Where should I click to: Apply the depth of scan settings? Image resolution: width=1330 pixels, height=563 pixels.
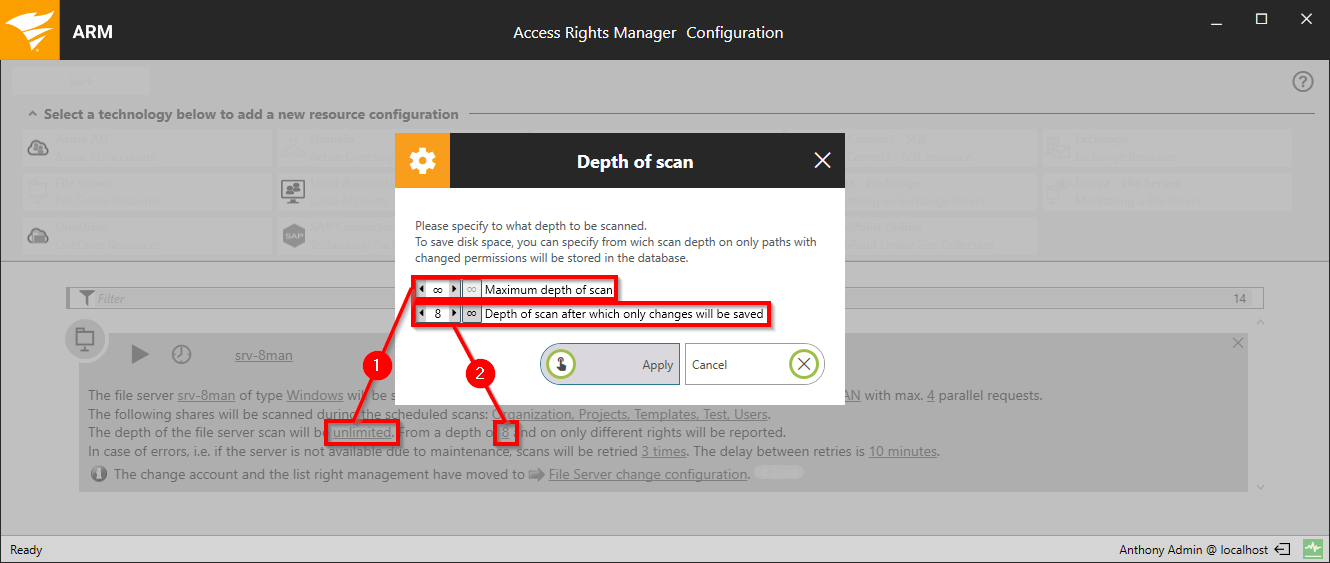click(x=610, y=364)
